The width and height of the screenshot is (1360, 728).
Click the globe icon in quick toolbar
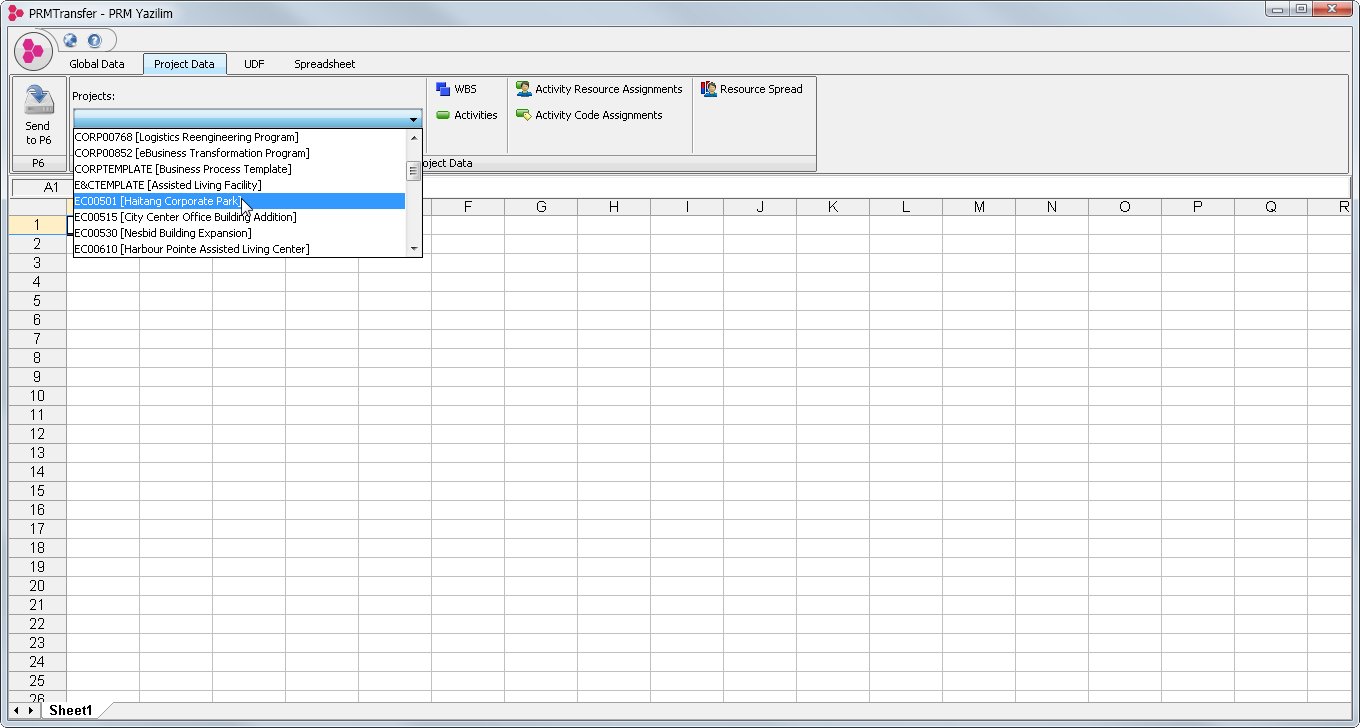[x=70, y=41]
